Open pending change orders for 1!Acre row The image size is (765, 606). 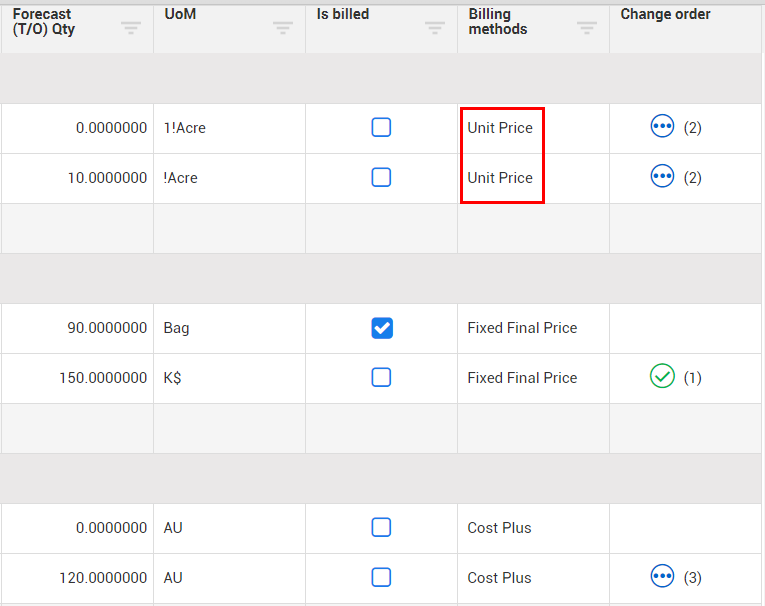pos(662,127)
